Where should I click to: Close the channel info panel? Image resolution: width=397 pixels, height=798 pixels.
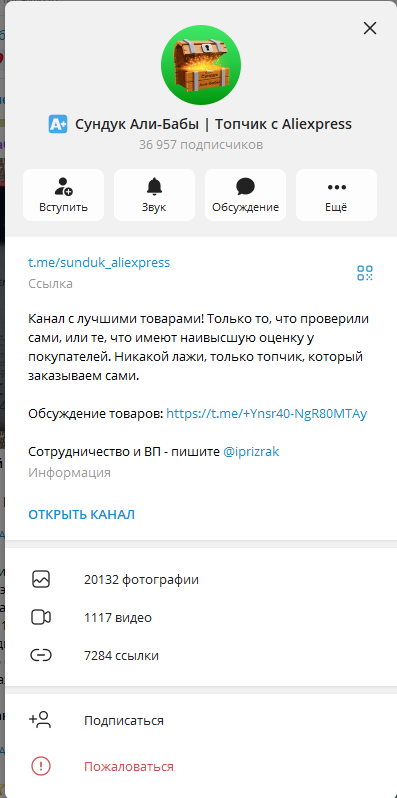pyautogui.click(x=370, y=28)
